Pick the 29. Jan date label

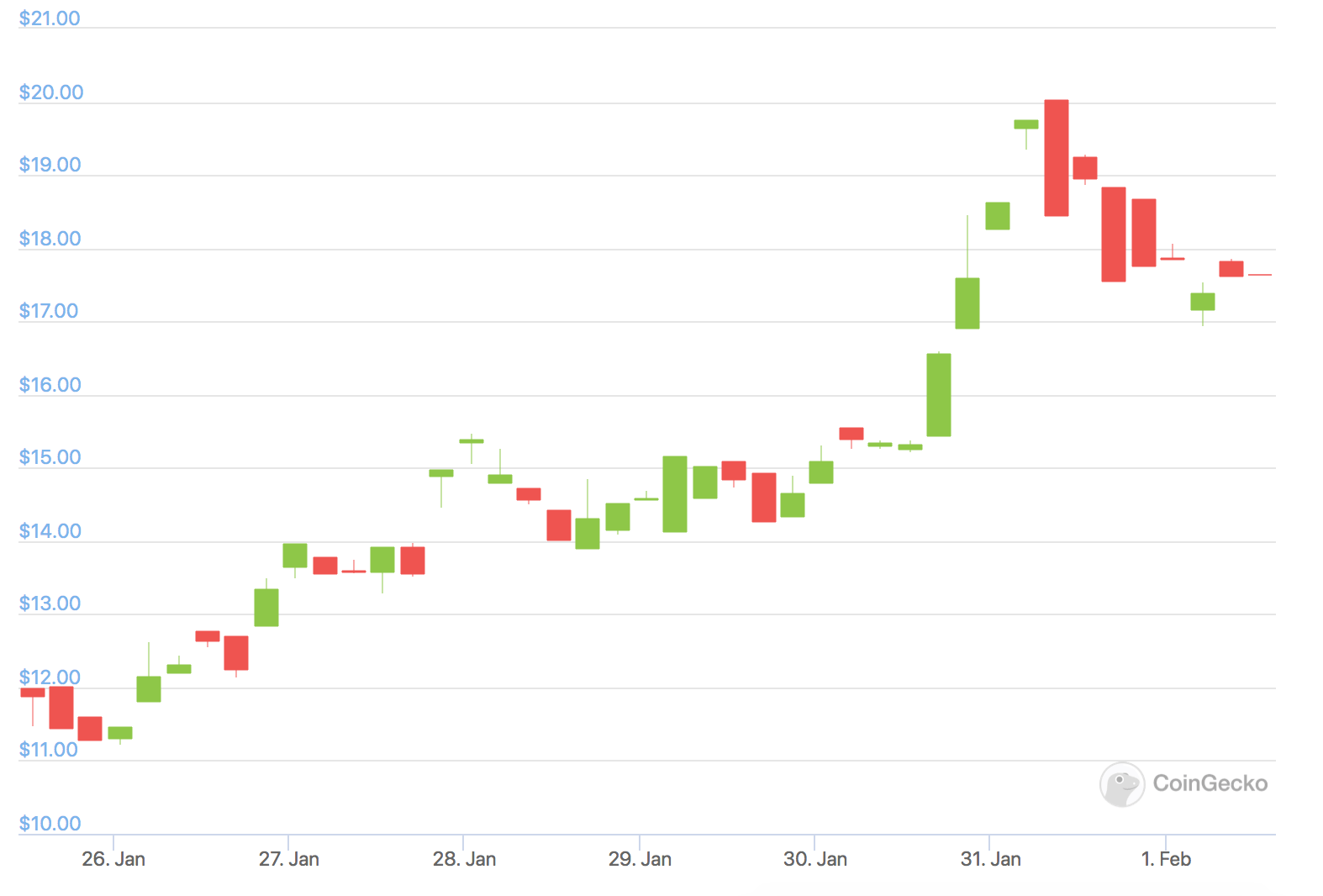click(640, 859)
